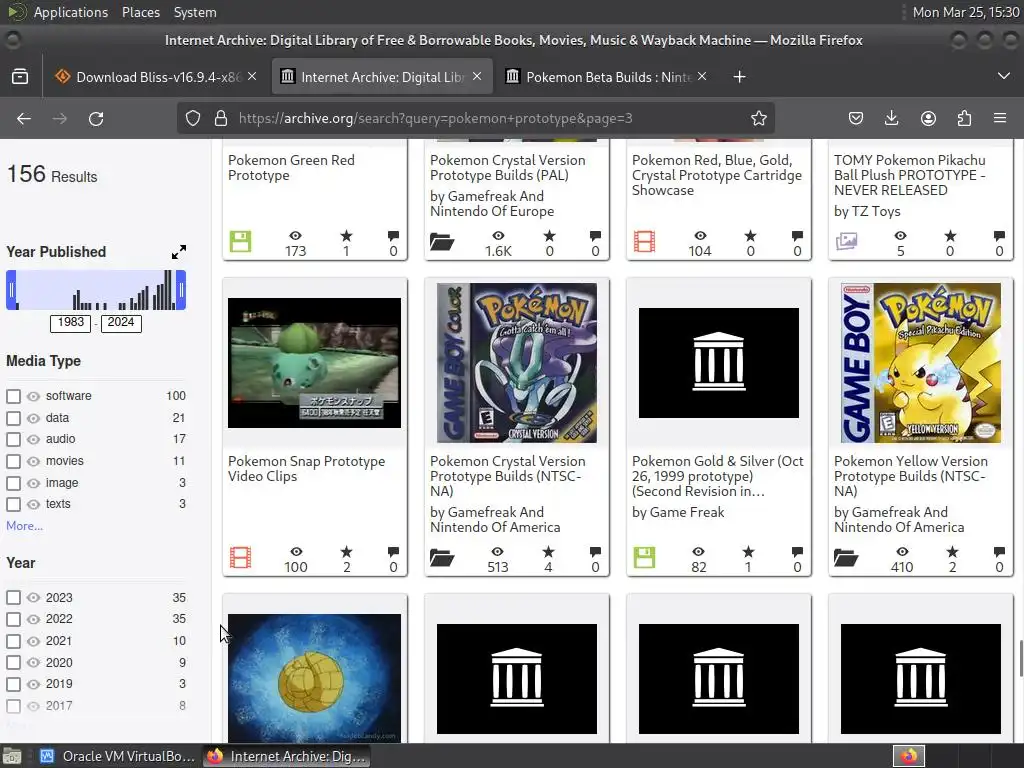Close the Internet Archive tab
The image size is (1024, 768).
pyautogui.click(x=477, y=76)
